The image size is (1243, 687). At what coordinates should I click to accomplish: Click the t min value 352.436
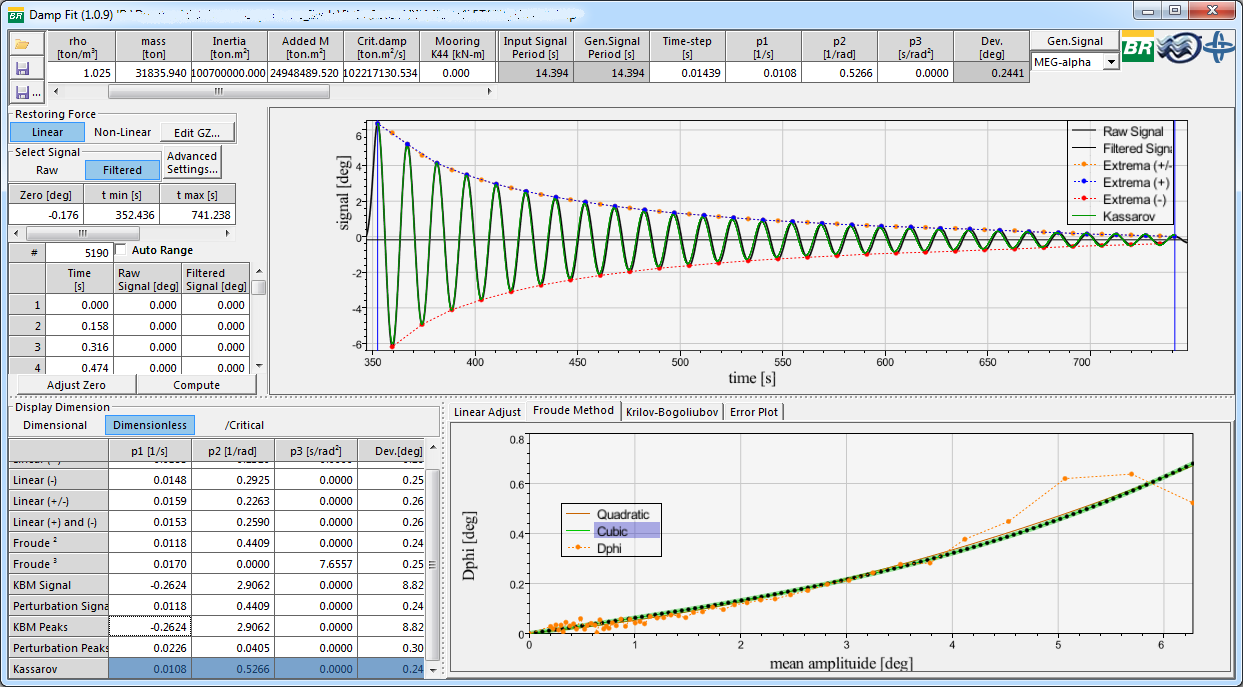pos(121,215)
